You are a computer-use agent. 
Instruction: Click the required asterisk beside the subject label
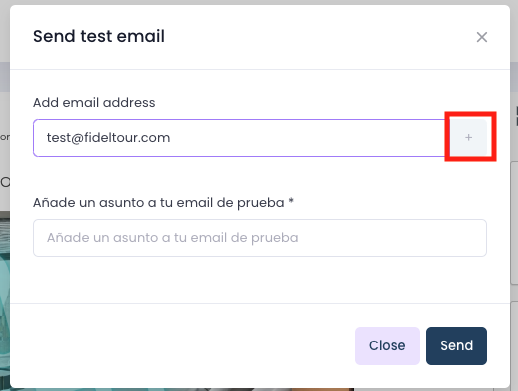tap(291, 201)
